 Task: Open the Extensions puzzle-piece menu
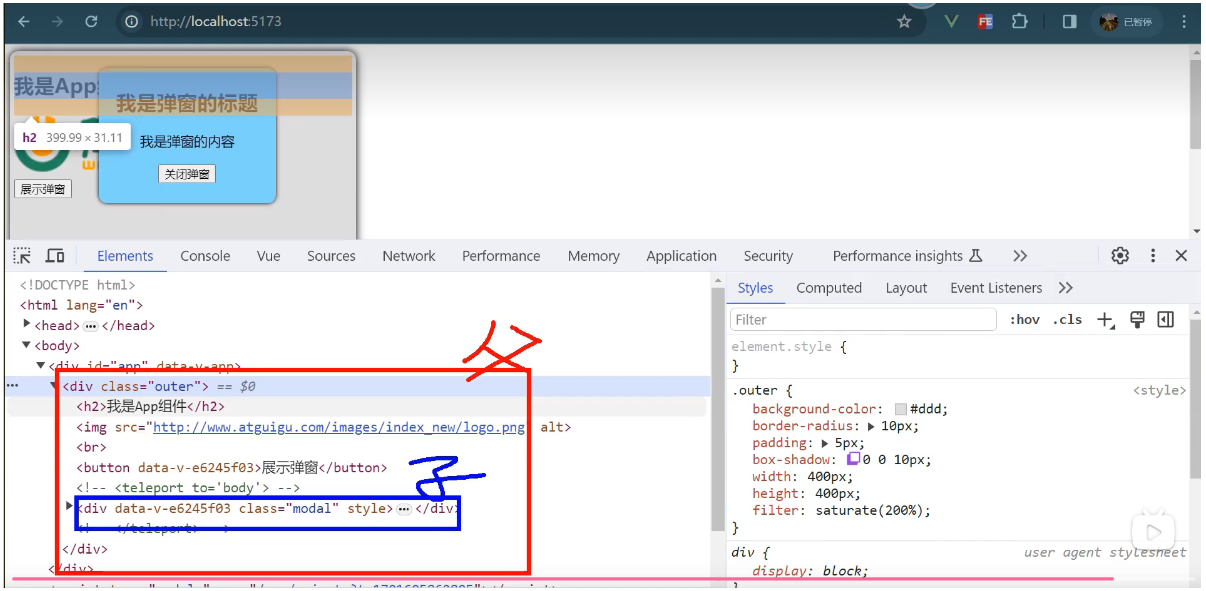point(1019,21)
